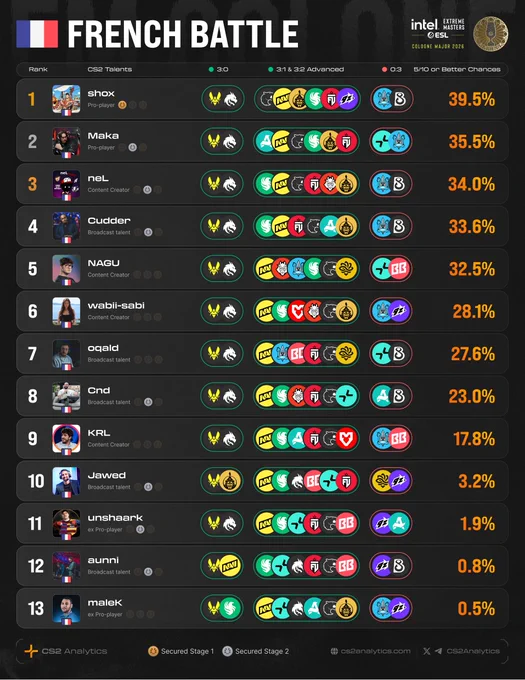Viewport: 525px width, 680px height.
Task: Click KRL's circular avatar
Action: click(x=66, y=438)
